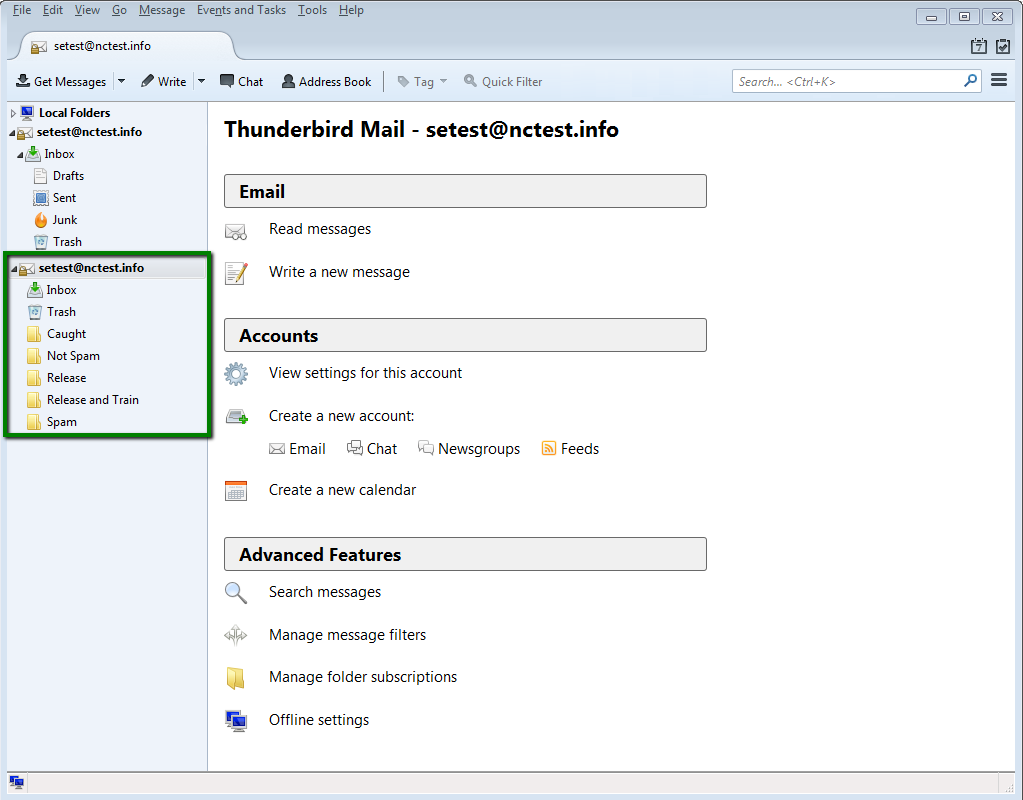Viewport: 1023px width, 800px height.
Task: Select the Not Spam folder
Action: 73,356
